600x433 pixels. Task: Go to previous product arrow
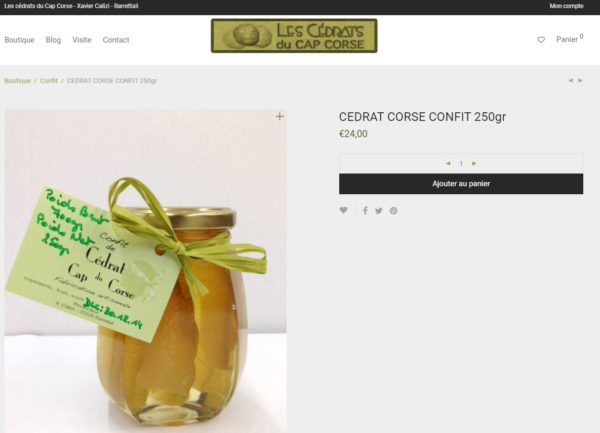(571, 80)
